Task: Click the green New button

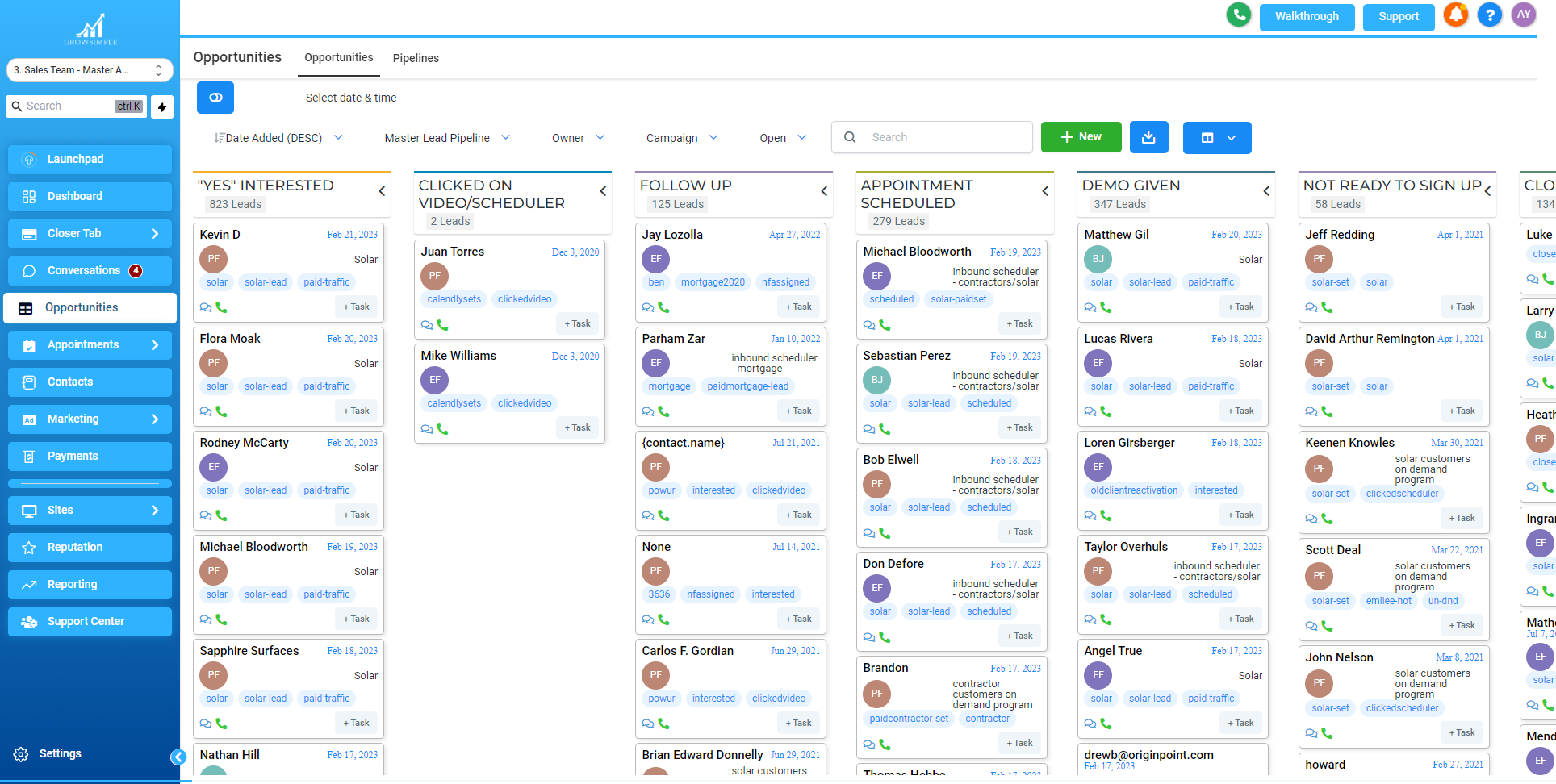Action: (x=1081, y=137)
